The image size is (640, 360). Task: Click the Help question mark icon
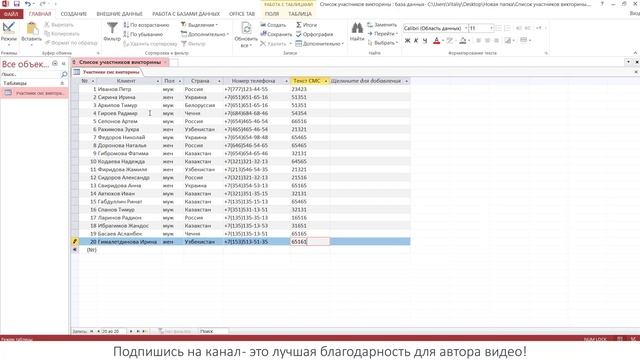(x=602, y=4)
